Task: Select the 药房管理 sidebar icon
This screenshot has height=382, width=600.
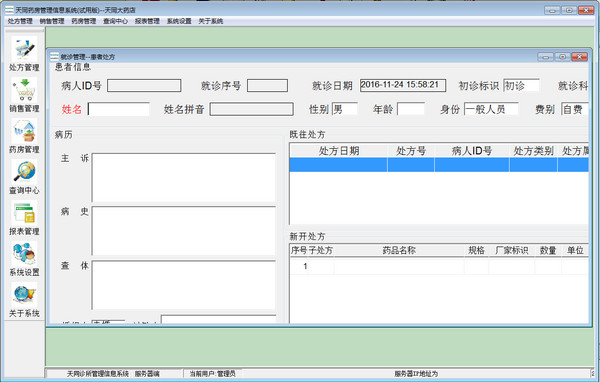Action: click(x=24, y=131)
